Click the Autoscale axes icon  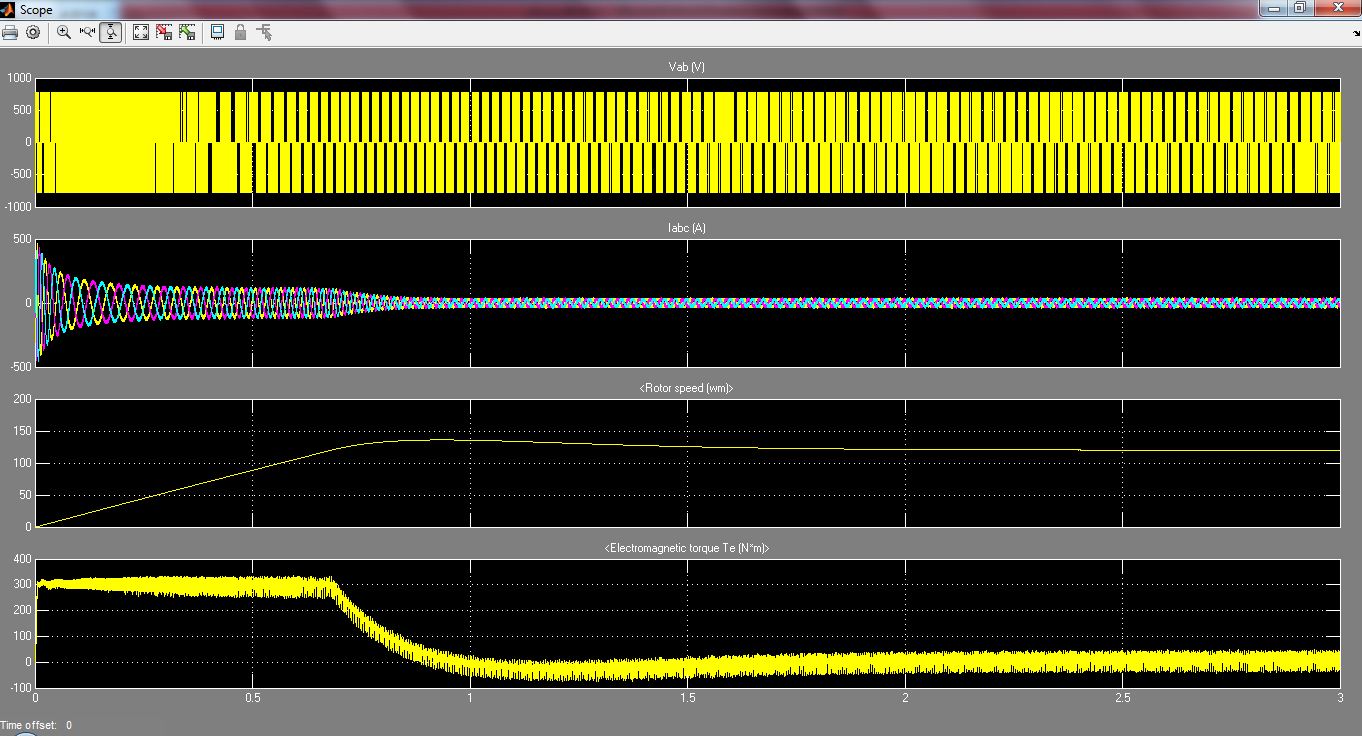pyautogui.click(x=141, y=32)
